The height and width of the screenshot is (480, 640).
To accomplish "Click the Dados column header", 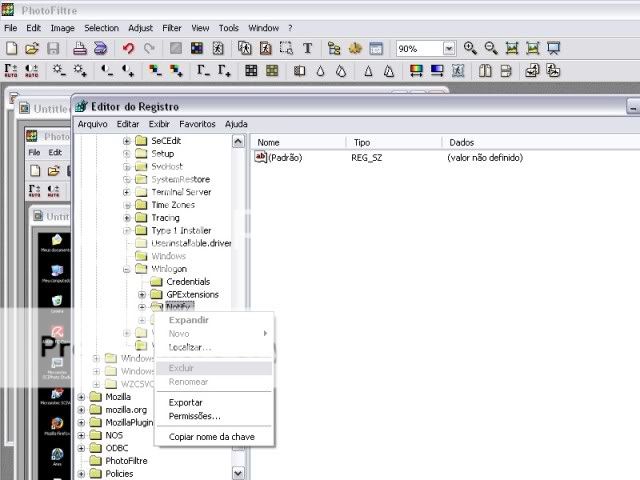I will (x=541, y=142).
